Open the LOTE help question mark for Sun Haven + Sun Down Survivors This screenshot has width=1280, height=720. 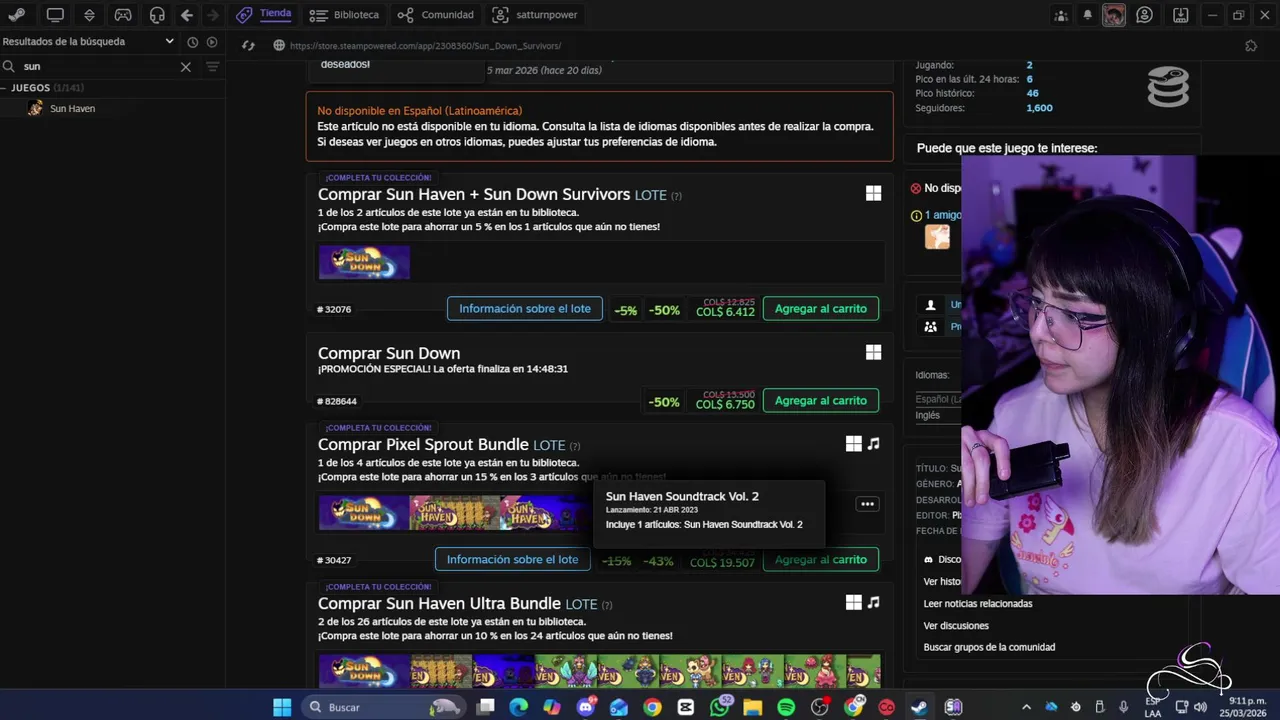[677, 196]
